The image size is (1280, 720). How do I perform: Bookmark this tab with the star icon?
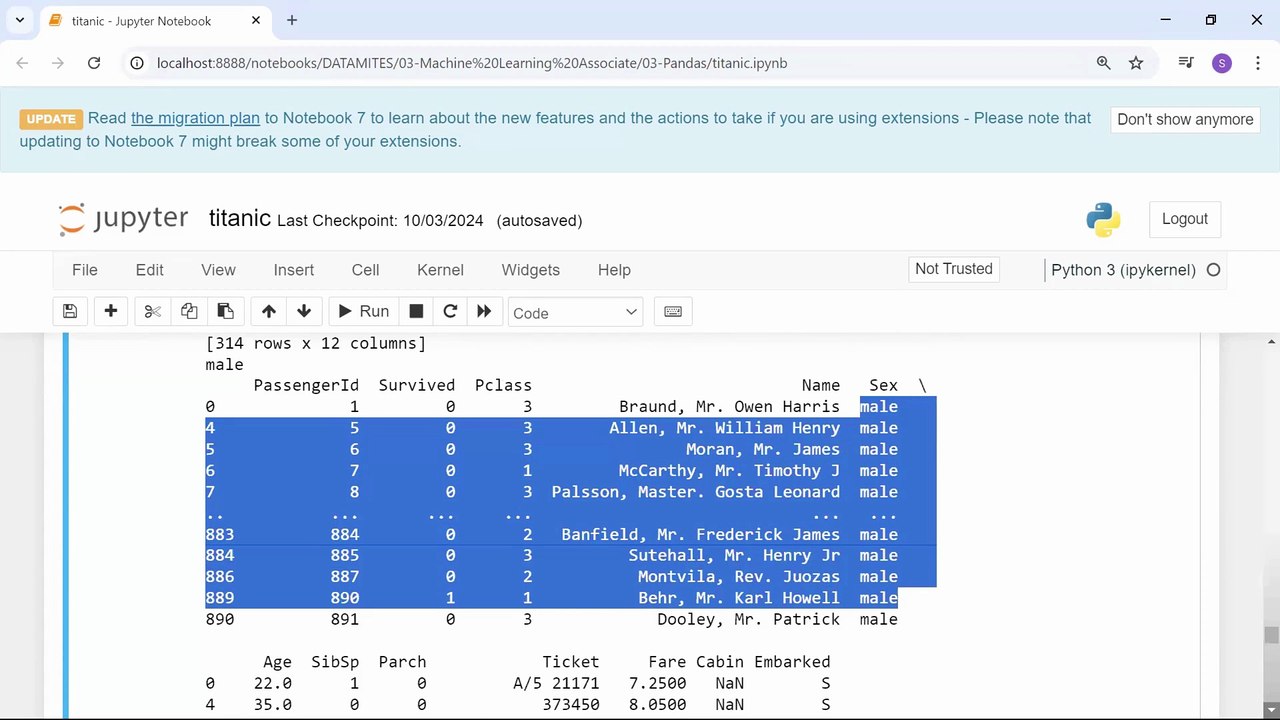tap(1136, 63)
